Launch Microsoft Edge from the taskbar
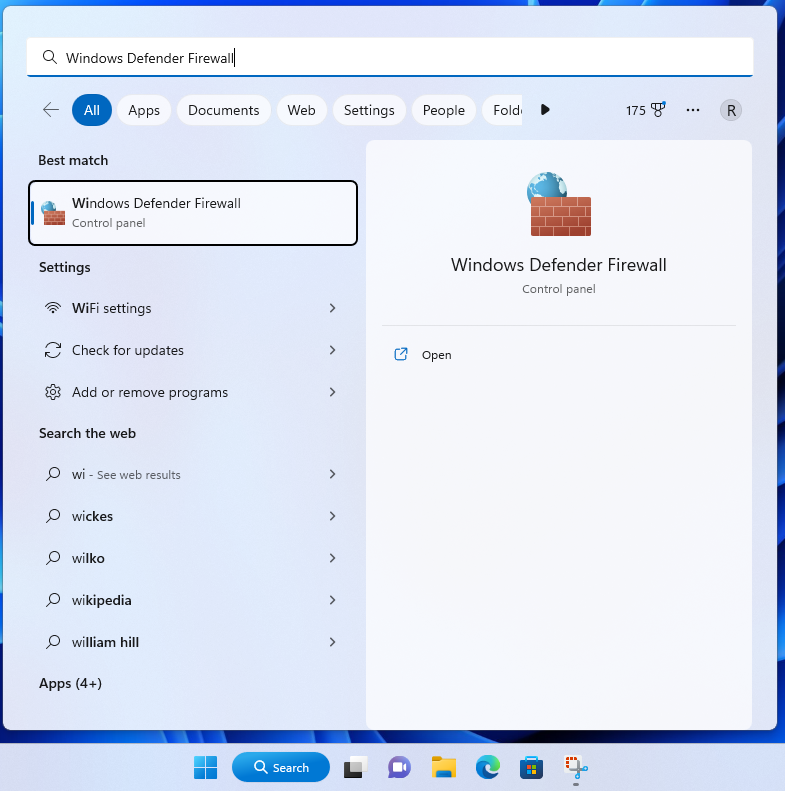This screenshot has width=785, height=791. 488,767
